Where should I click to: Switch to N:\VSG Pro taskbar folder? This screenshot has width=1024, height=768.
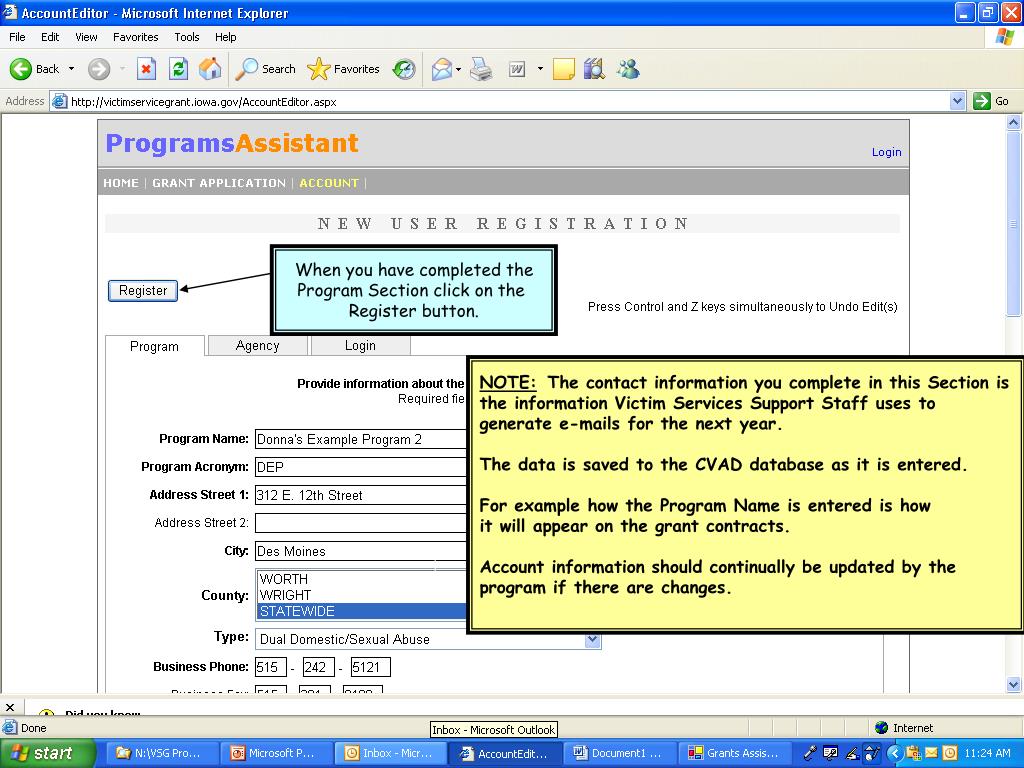click(x=161, y=753)
